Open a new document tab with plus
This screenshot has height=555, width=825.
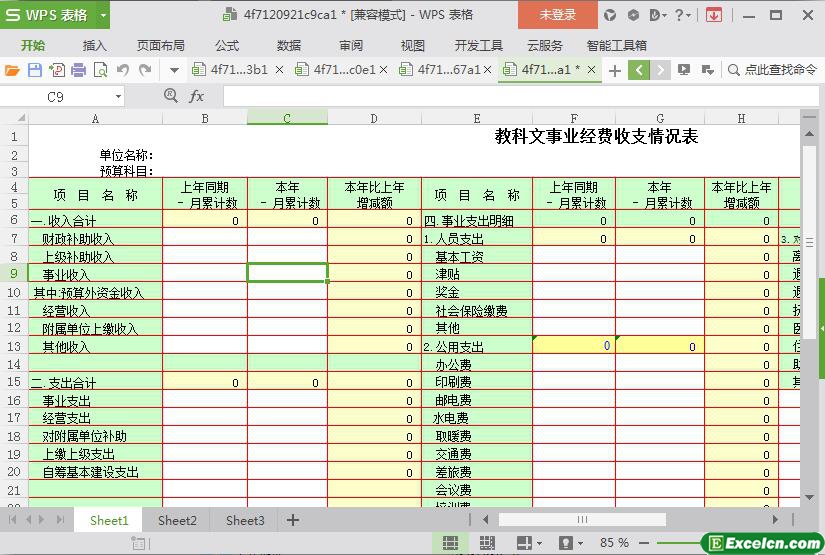pyautogui.click(x=615, y=70)
